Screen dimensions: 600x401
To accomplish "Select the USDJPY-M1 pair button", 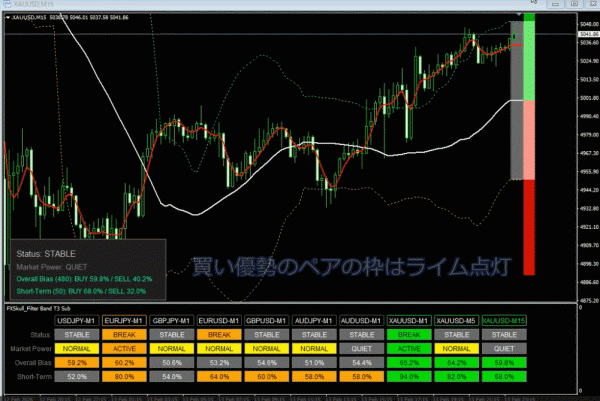I will click(76, 319).
